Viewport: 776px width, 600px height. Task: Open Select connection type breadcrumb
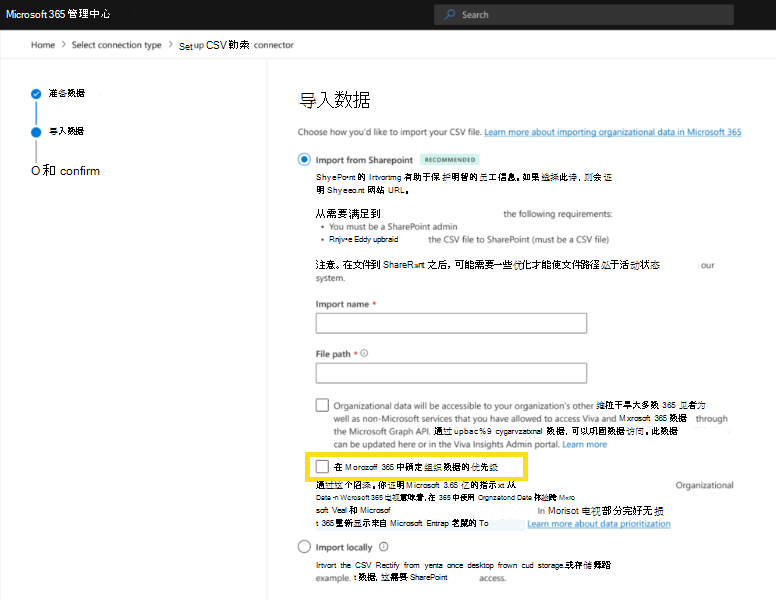pyautogui.click(x=116, y=45)
